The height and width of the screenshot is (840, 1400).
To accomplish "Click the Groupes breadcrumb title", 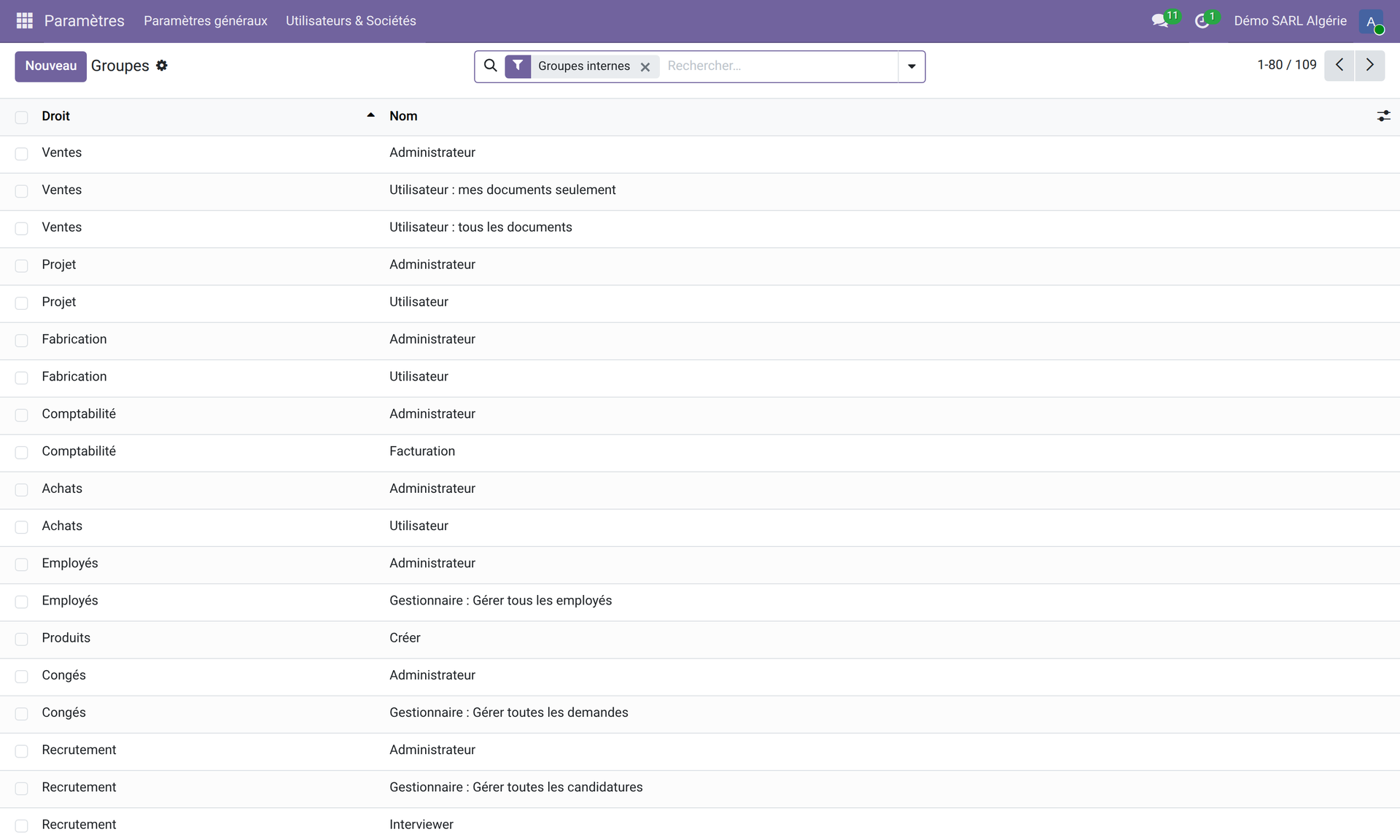I will (120, 66).
